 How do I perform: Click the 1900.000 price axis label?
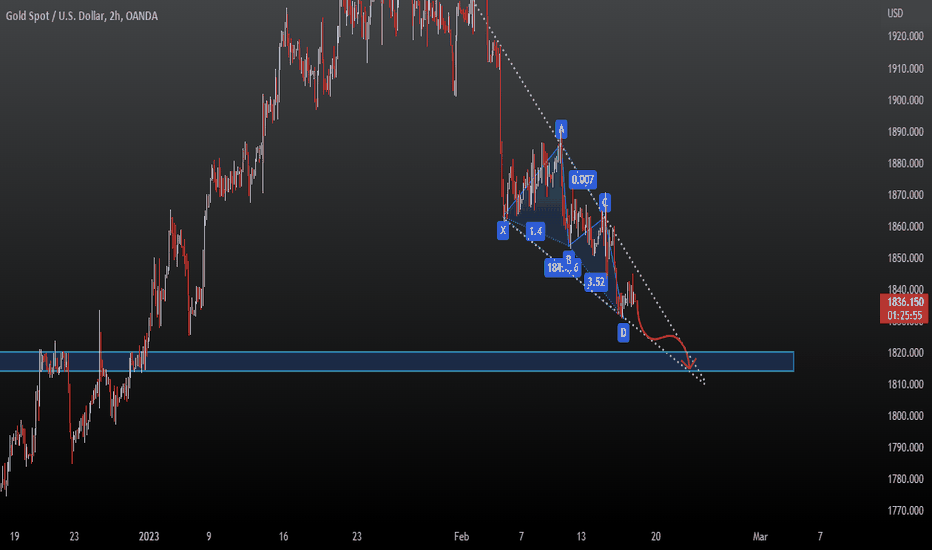[x=905, y=100]
